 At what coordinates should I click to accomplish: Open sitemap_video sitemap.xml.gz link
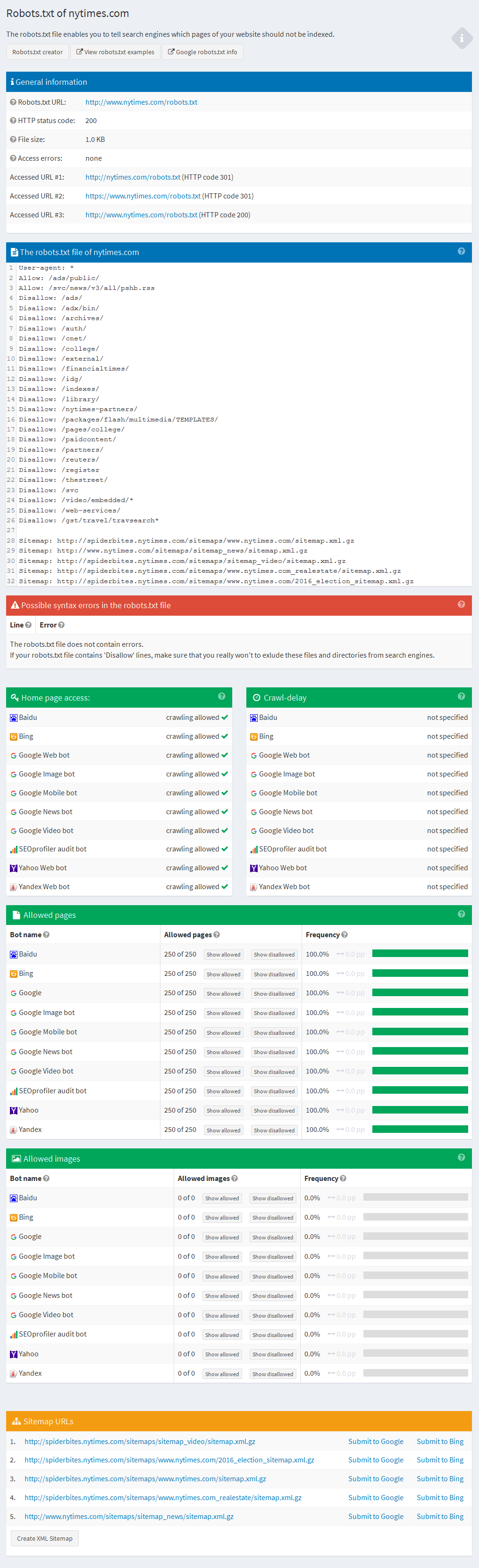click(x=140, y=1441)
